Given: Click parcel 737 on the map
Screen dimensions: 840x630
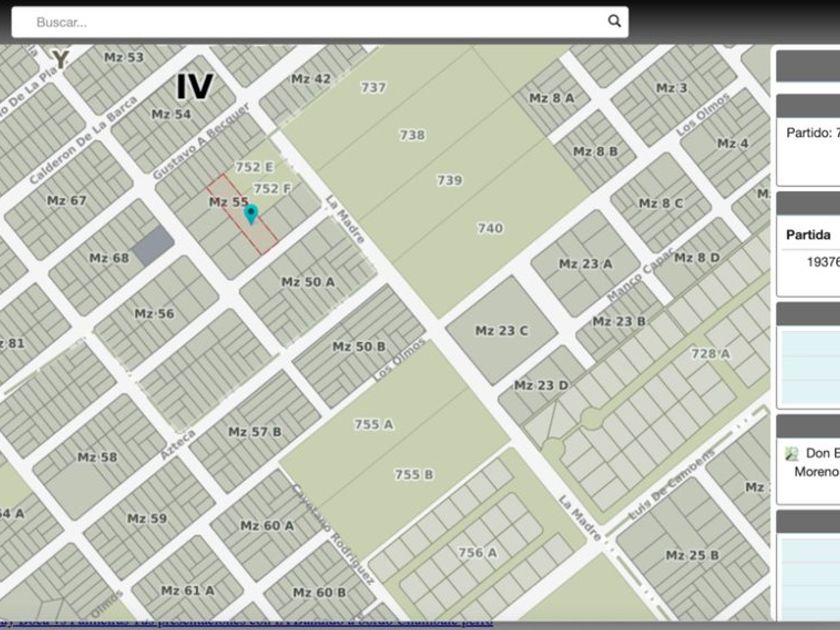Looking at the screenshot, I should 373,87.
